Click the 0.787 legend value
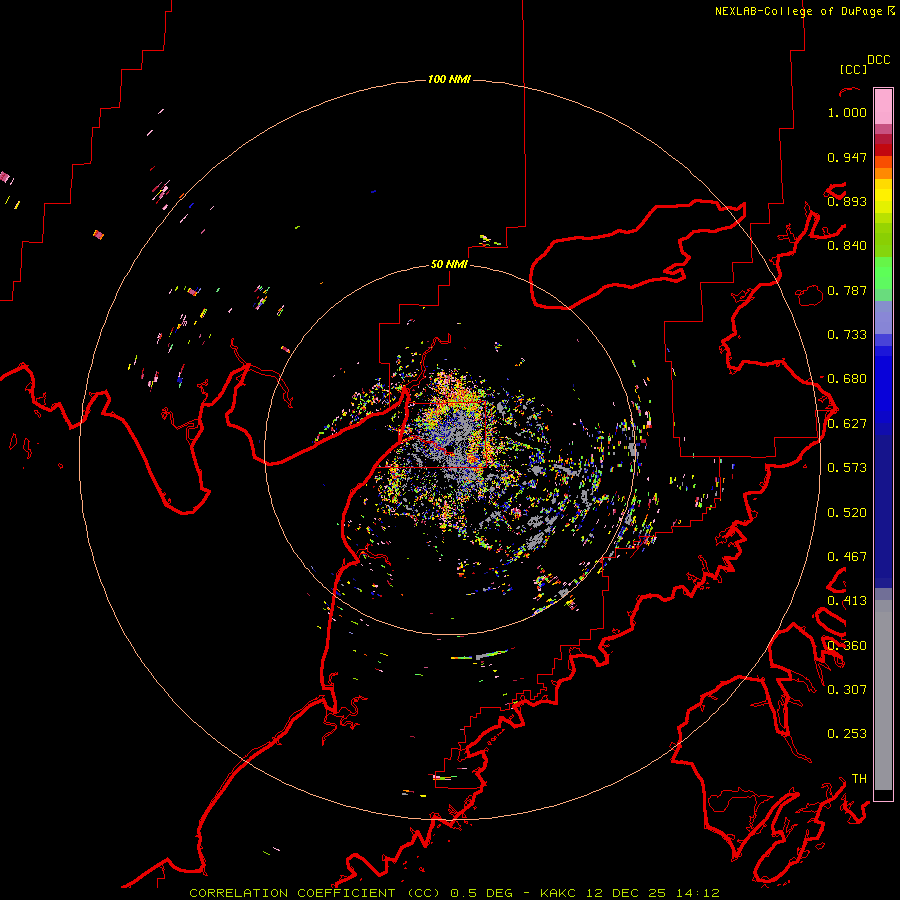This screenshot has height=900, width=900. tap(847, 290)
